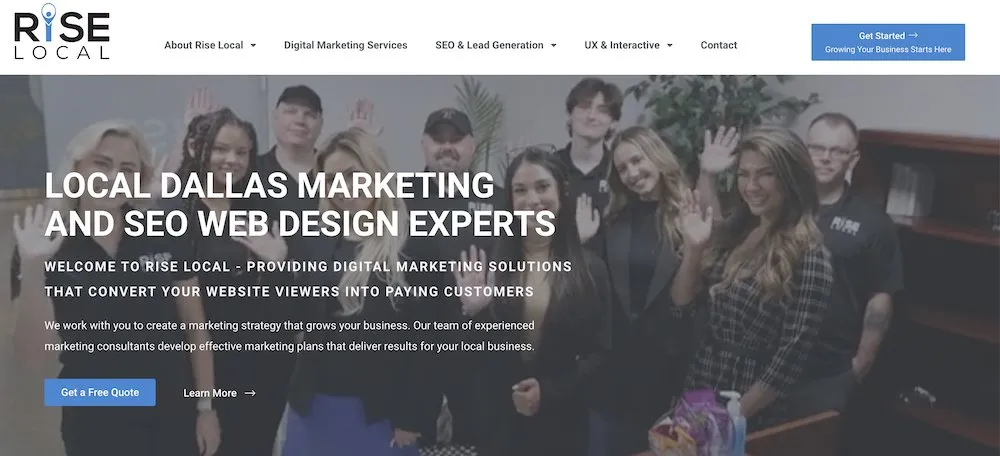1000x456 pixels.
Task: Click arrow icon next to Learn More
Action: (x=250, y=393)
